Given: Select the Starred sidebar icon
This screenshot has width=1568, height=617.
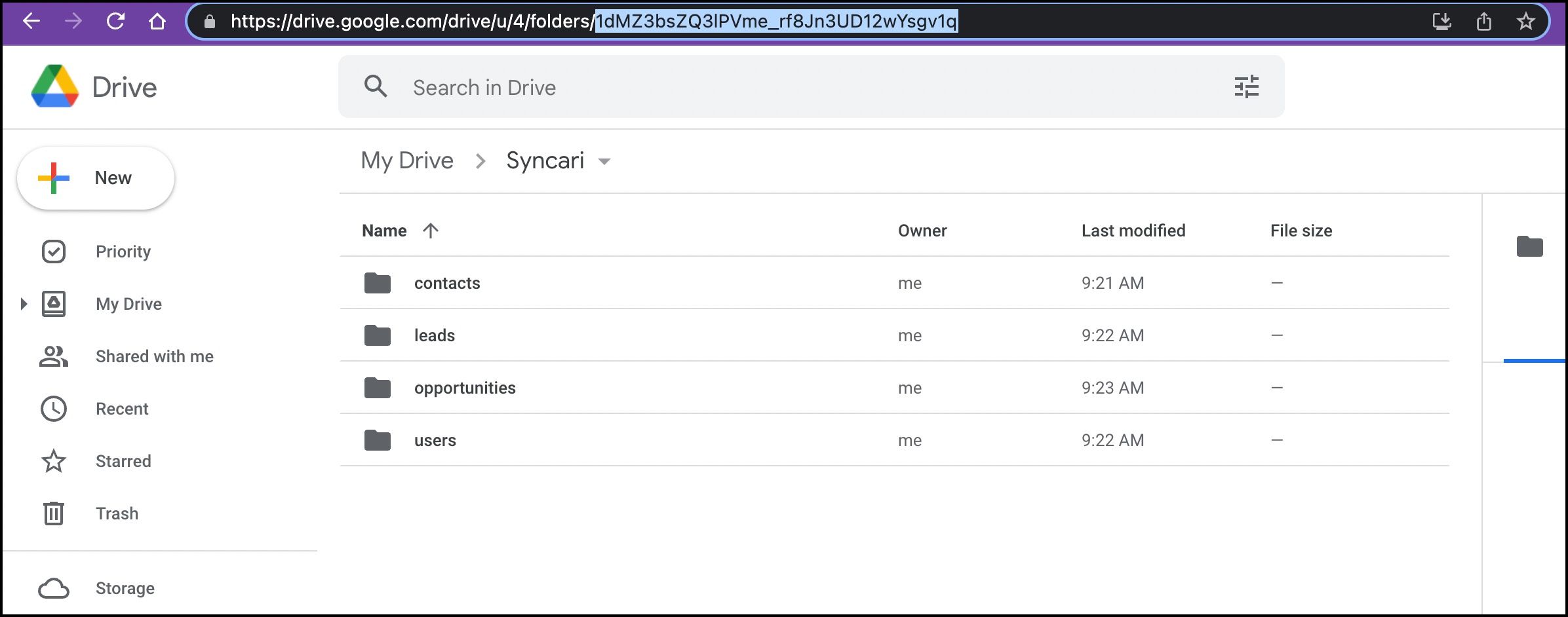Looking at the screenshot, I should 54,460.
